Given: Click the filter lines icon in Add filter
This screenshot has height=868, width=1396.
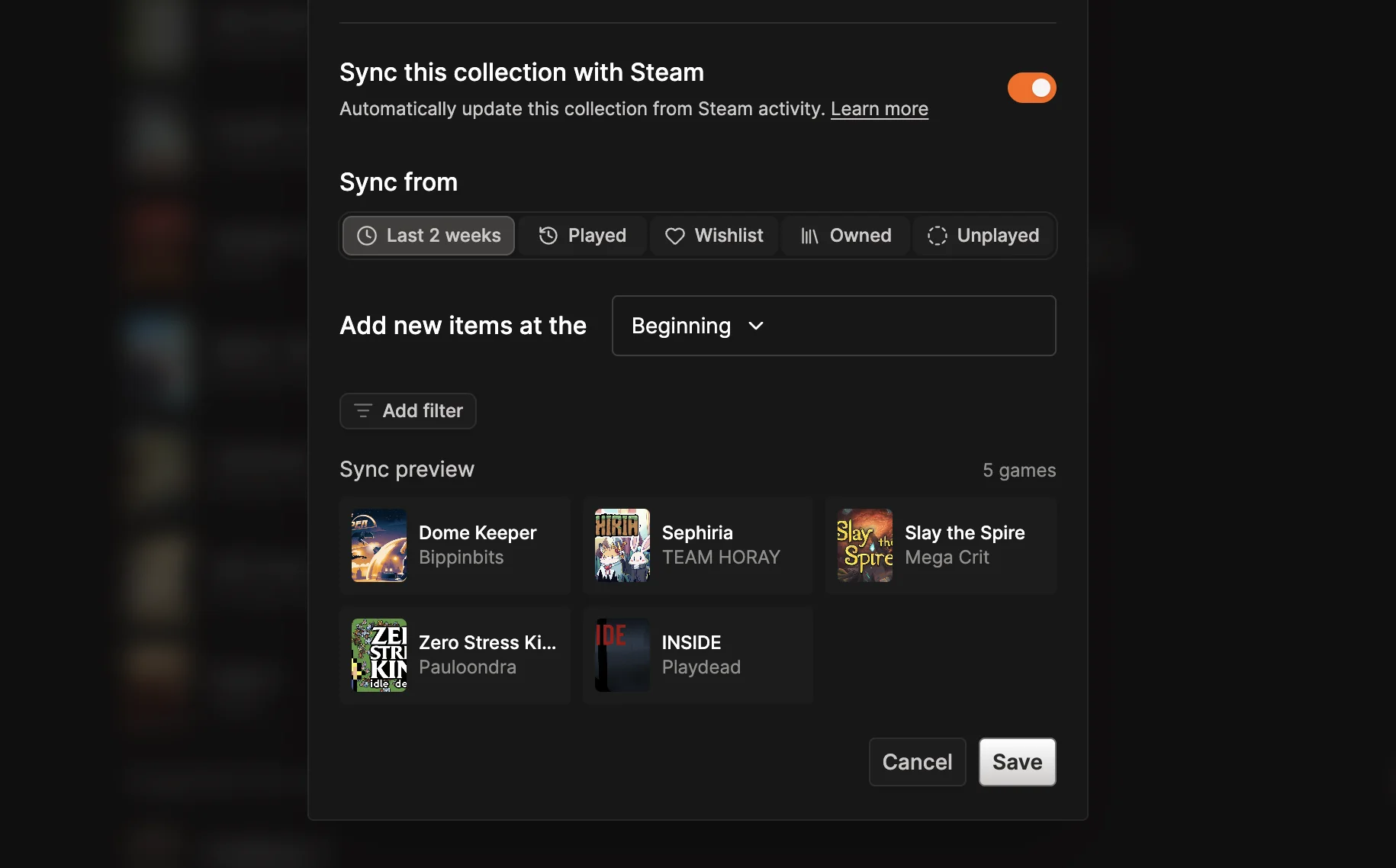Looking at the screenshot, I should pos(363,411).
